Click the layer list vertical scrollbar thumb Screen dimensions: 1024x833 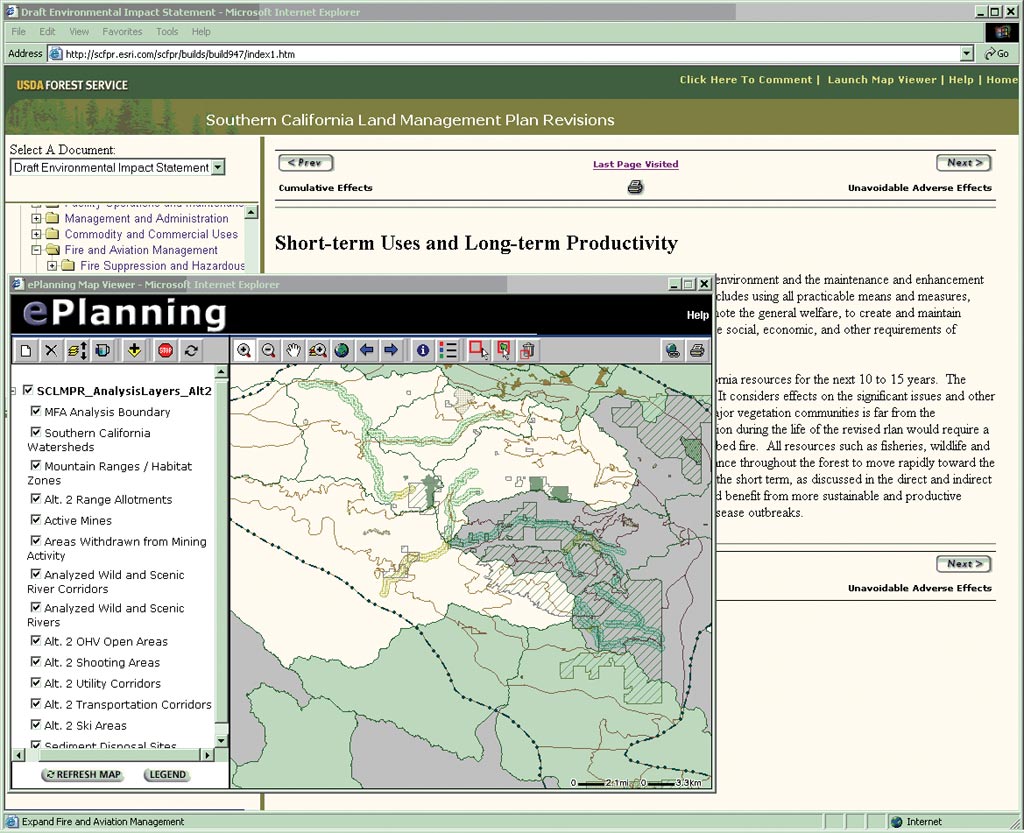[x=221, y=552]
